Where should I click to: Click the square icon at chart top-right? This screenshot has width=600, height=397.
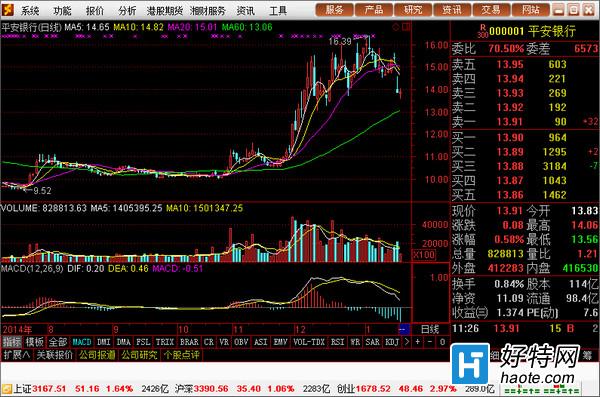click(406, 27)
